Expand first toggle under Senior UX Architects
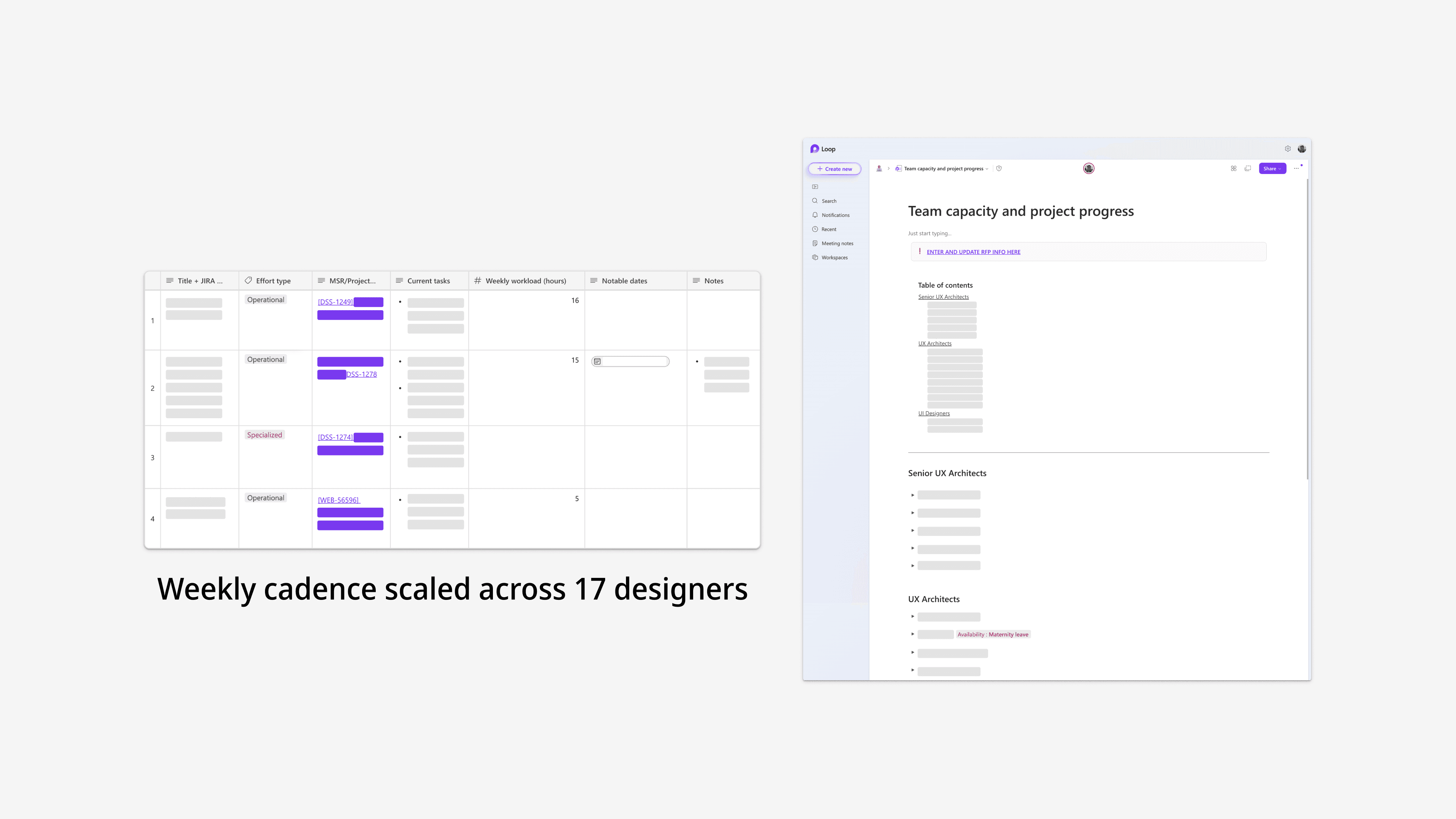1456x819 pixels. (912, 495)
